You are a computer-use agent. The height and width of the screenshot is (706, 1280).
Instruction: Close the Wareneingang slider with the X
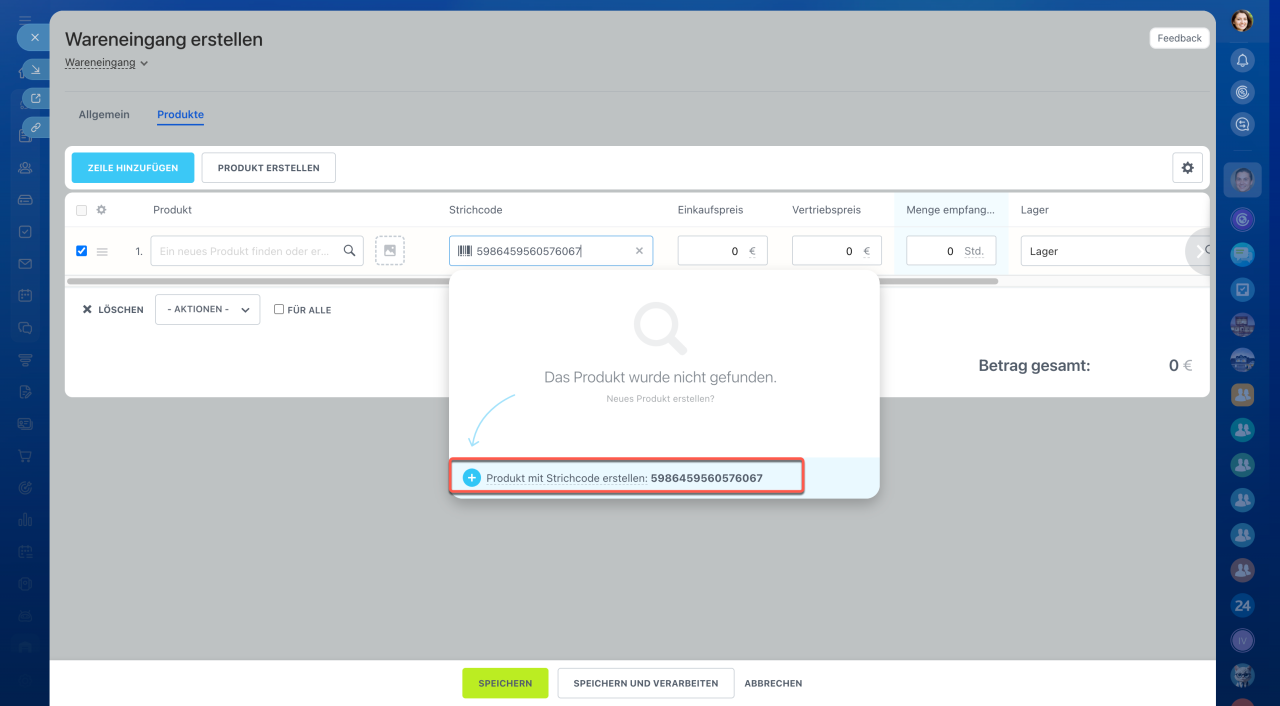[33, 37]
